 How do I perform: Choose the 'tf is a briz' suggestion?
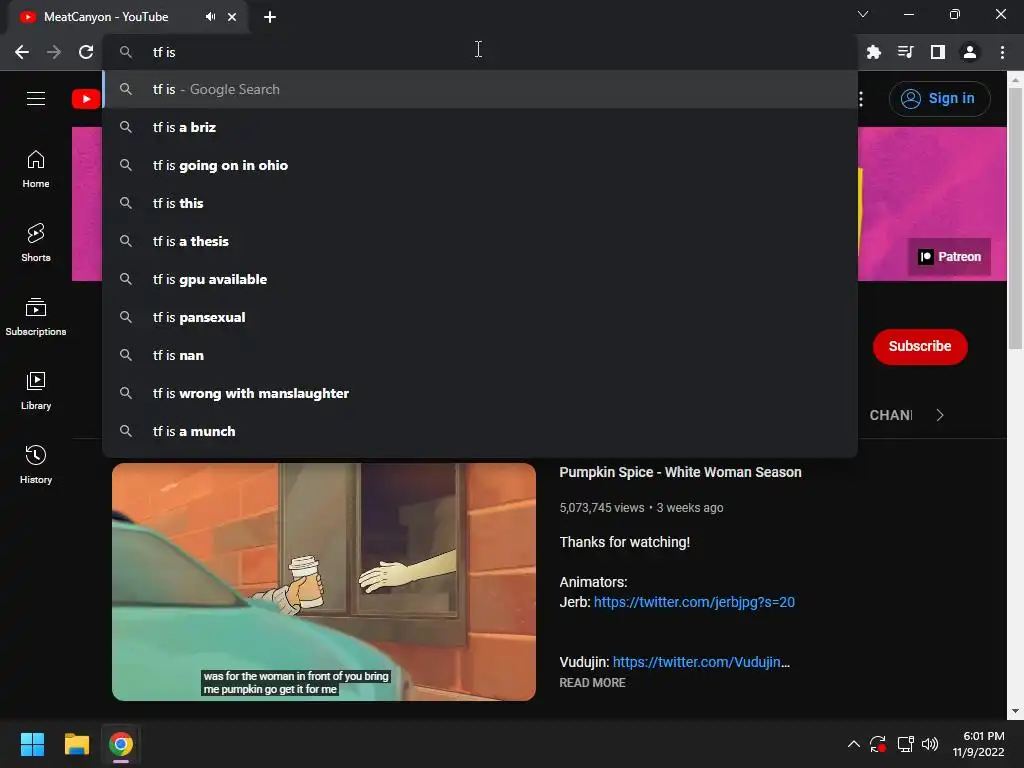479,127
